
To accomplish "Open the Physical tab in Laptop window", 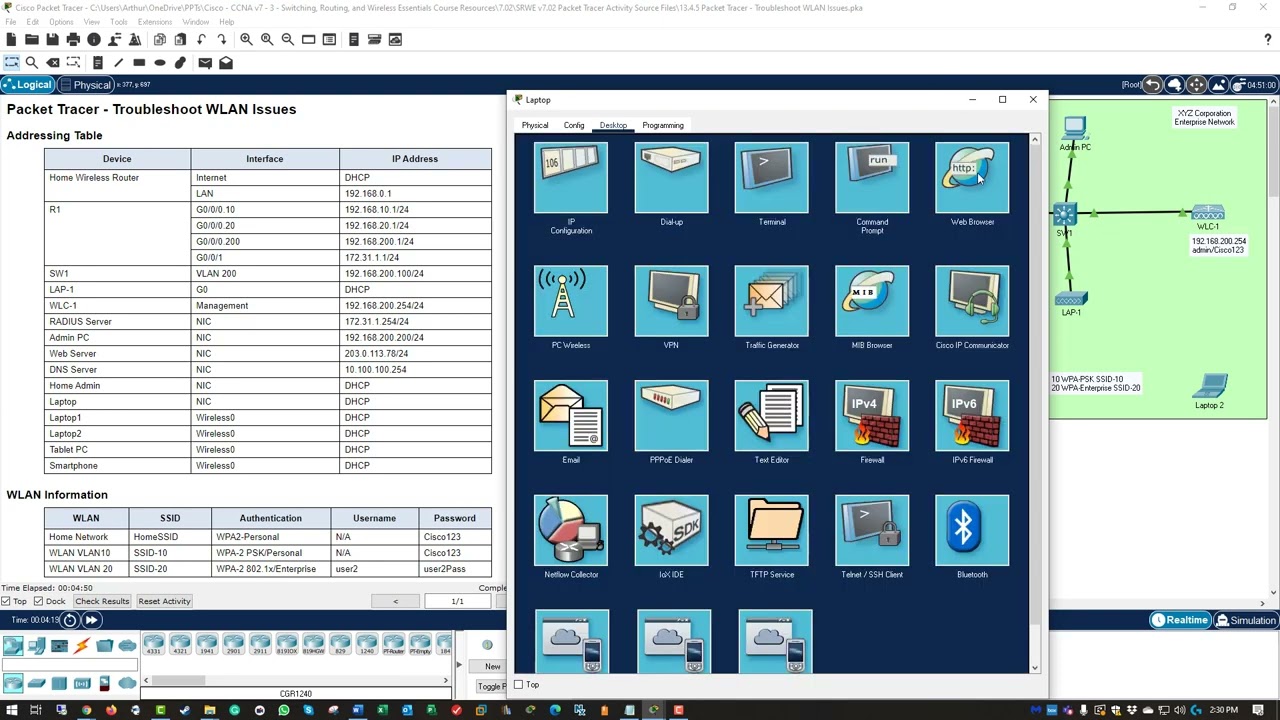I will click(535, 125).
